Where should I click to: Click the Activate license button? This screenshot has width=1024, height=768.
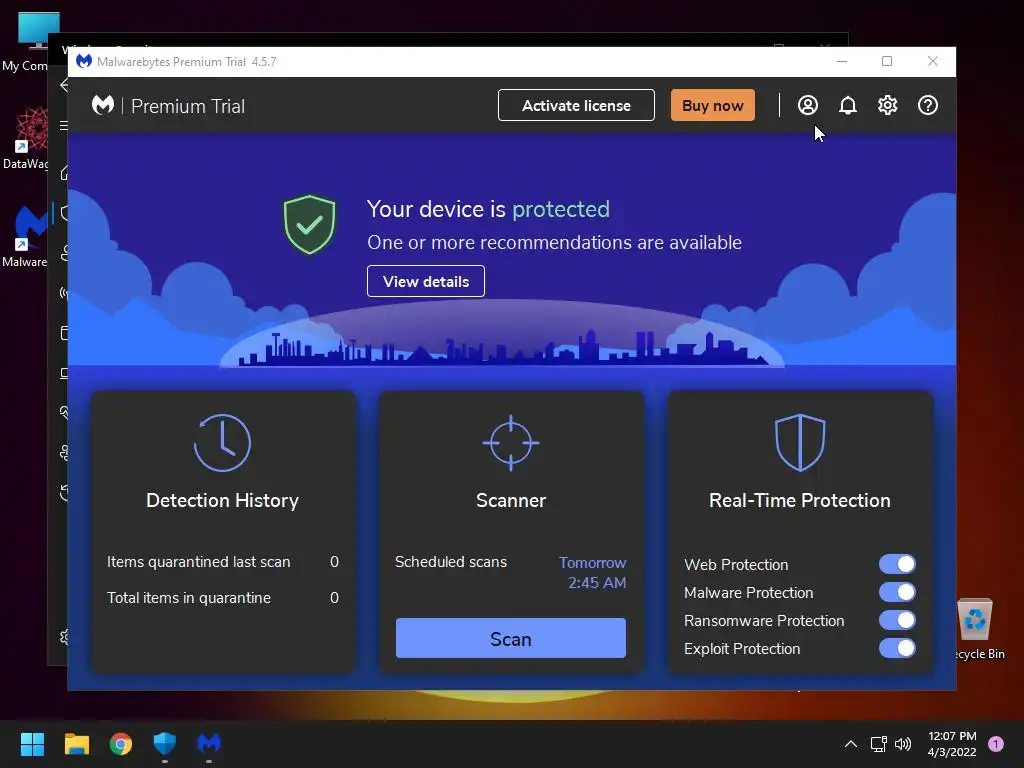coord(576,105)
